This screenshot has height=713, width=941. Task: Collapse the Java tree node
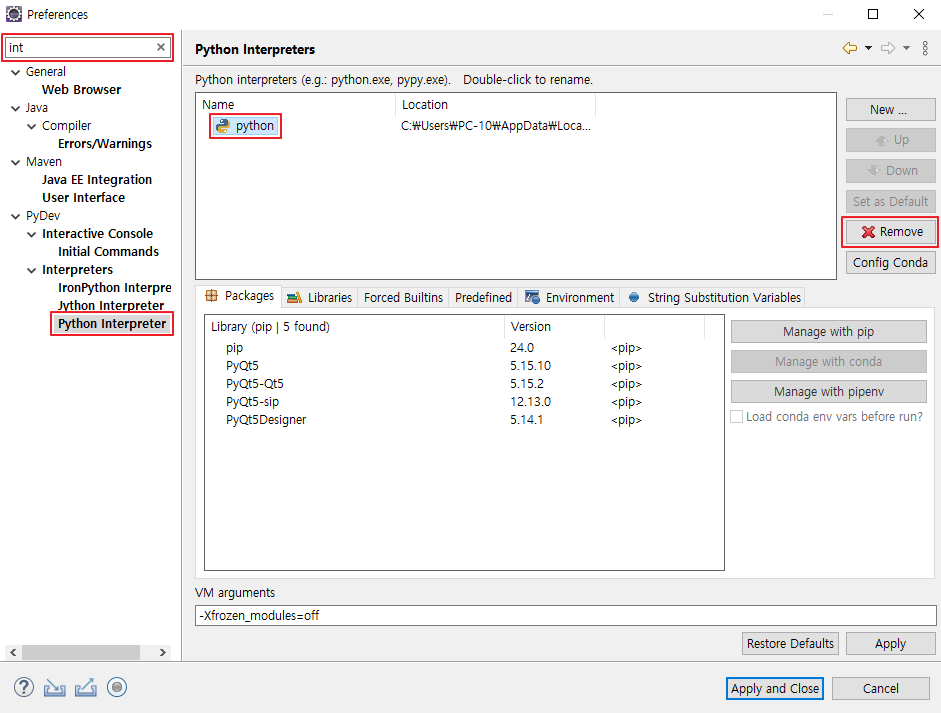point(16,108)
